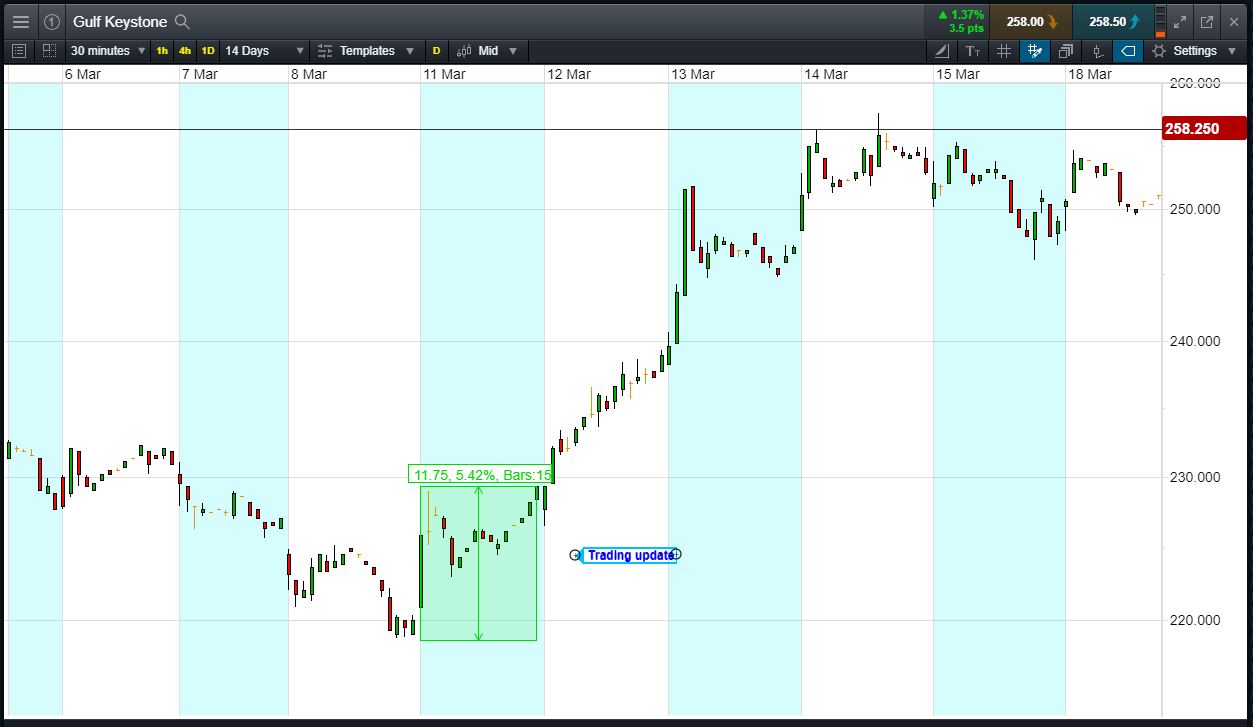Screen dimensions: 1253x727
Task: Click the 258.00 sell price button
Action: pyautogui.click(x=1031, y=21)
